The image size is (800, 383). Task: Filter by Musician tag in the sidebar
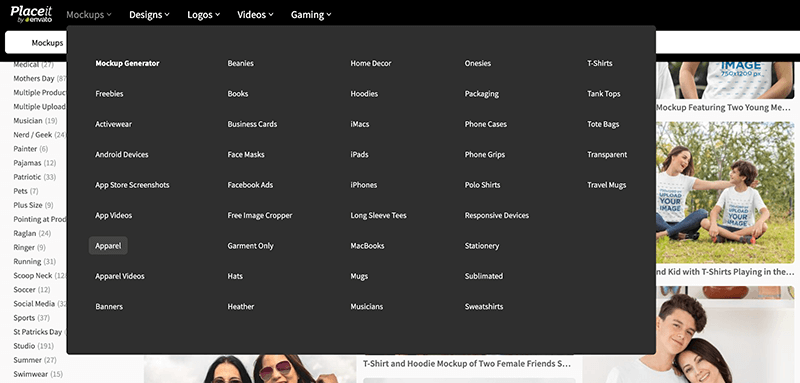click(x=35, y=121)
